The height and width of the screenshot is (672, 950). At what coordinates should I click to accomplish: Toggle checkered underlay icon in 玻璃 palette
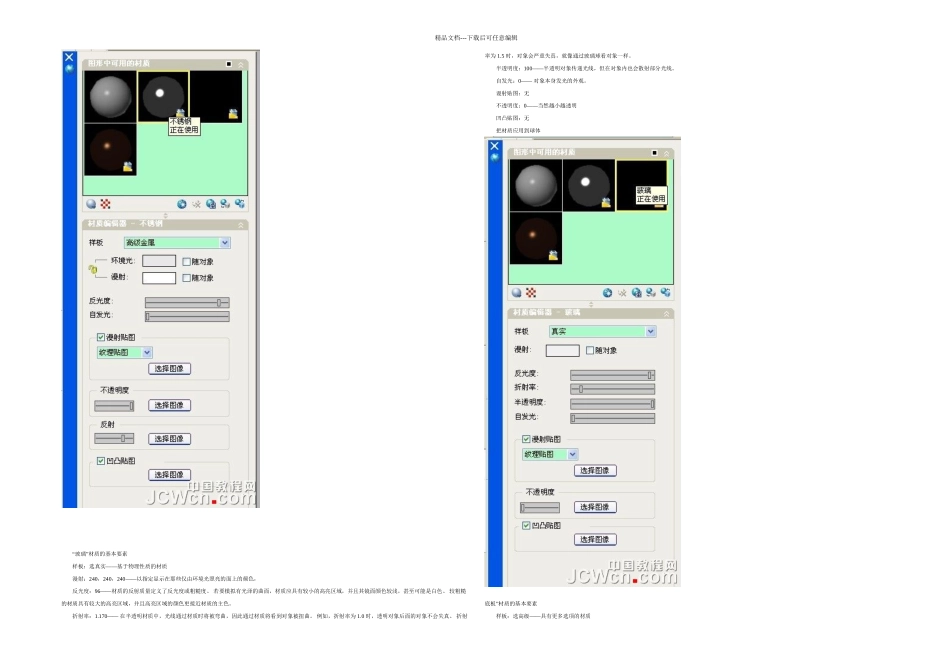tap(531, 293)
